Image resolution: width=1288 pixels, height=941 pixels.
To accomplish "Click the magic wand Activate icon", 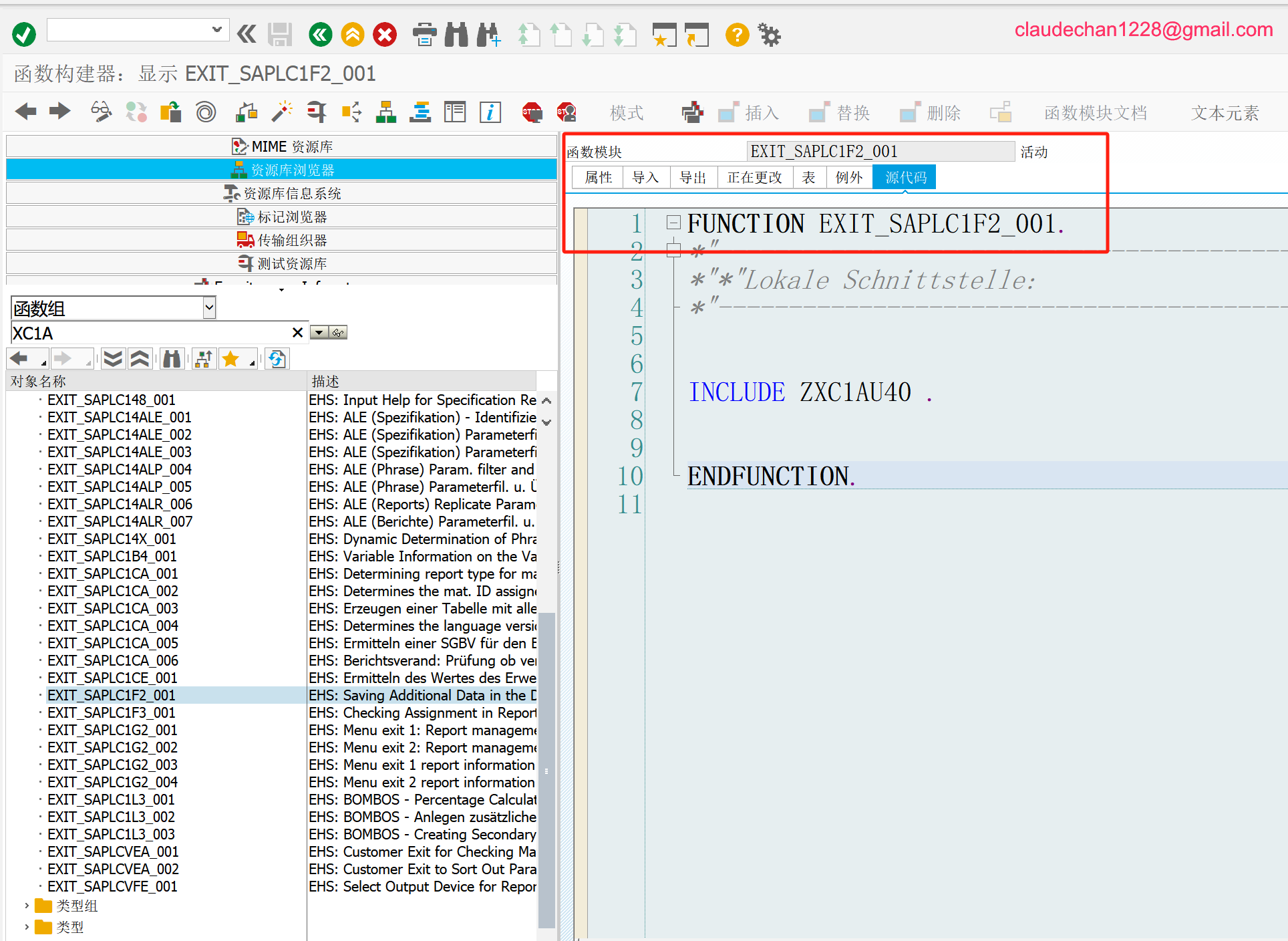I will point(282,112).
